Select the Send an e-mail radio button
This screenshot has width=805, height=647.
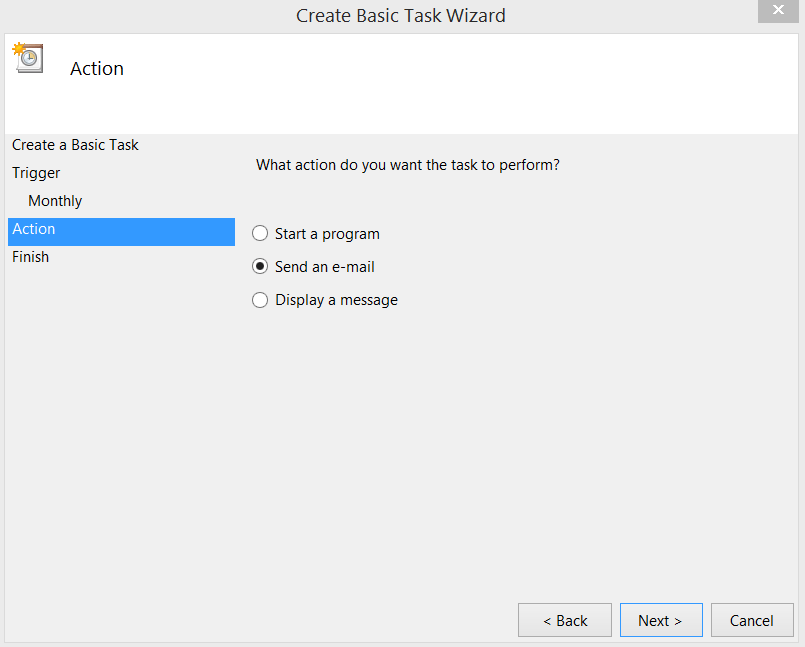[x=260, y=267]
